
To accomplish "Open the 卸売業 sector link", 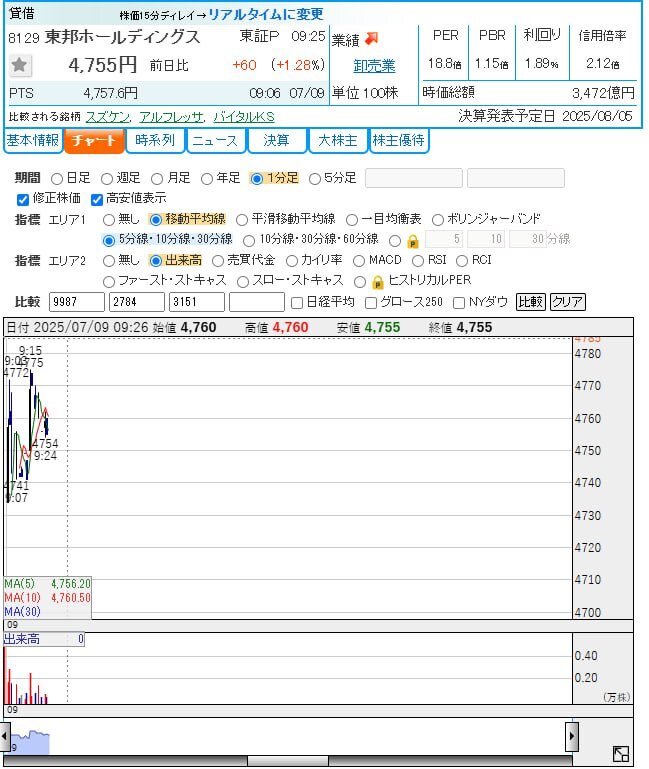I will (374, 66).
